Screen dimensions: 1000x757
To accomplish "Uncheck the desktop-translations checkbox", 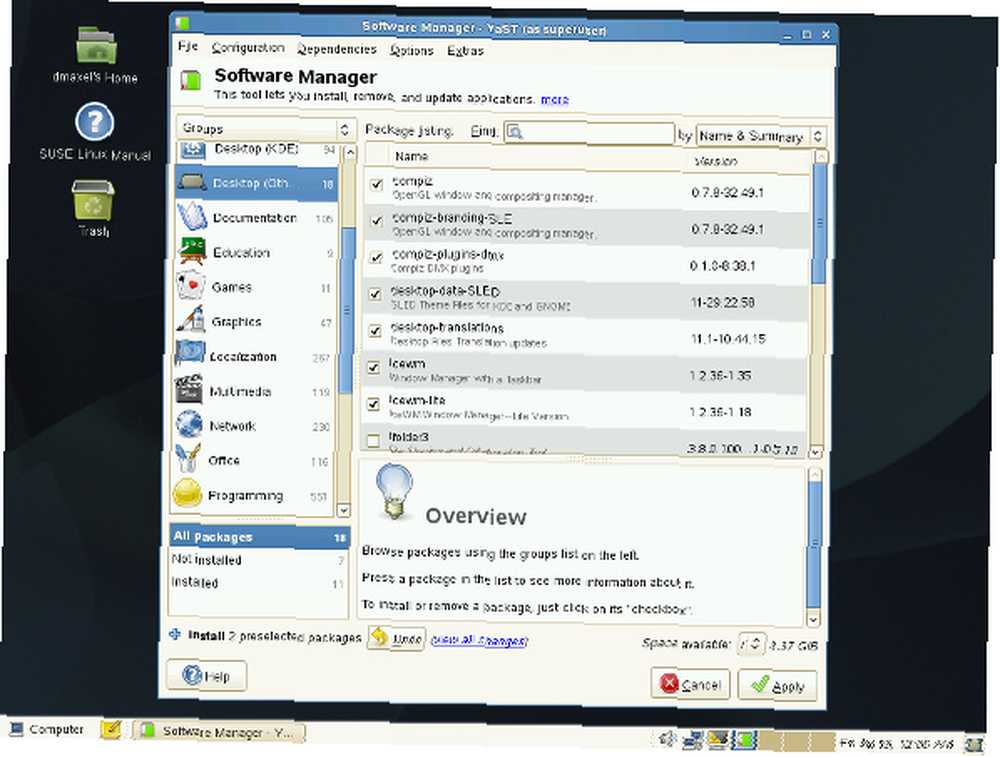I will coord(375,330).
